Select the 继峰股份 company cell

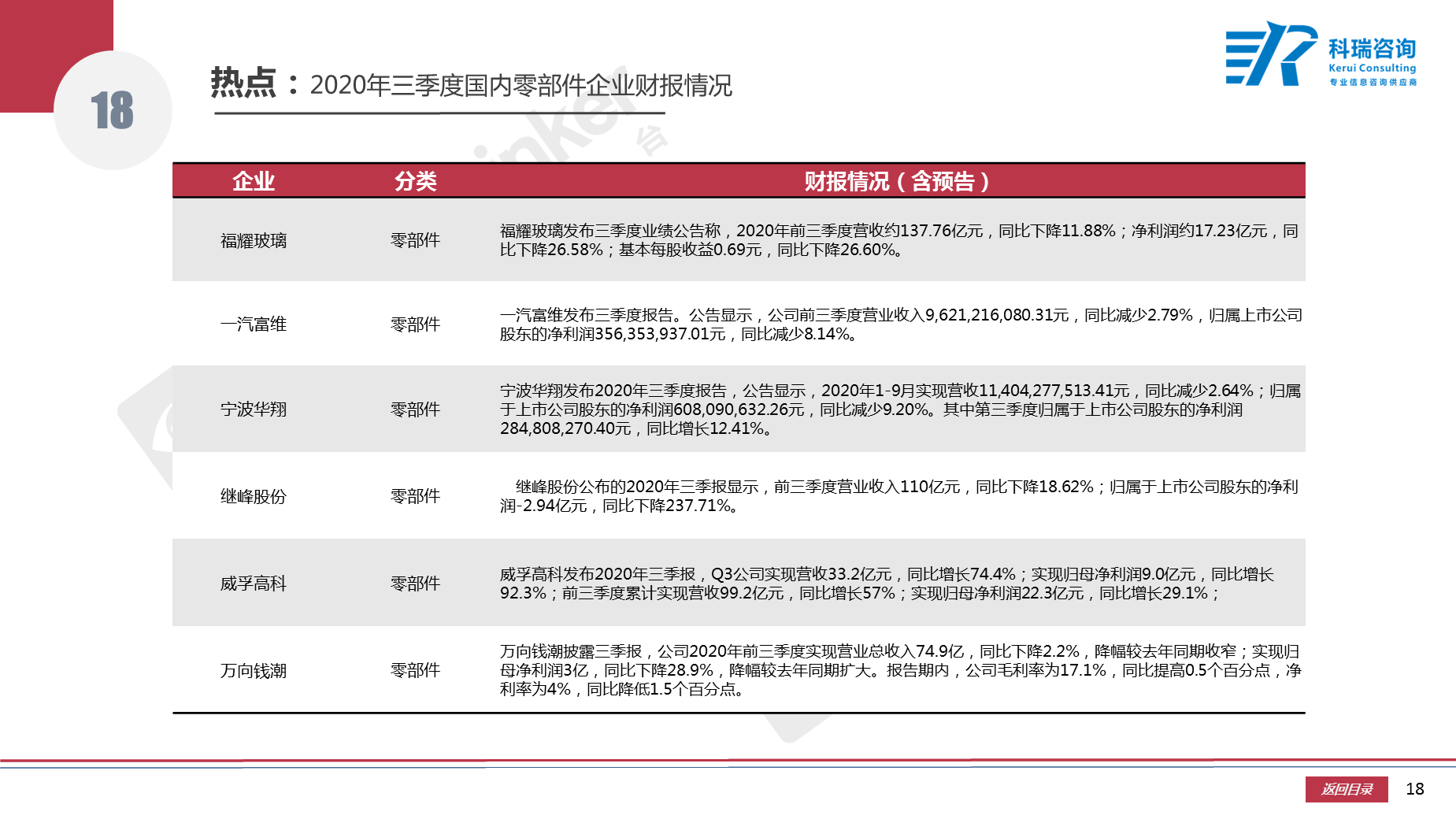point(254,496)
